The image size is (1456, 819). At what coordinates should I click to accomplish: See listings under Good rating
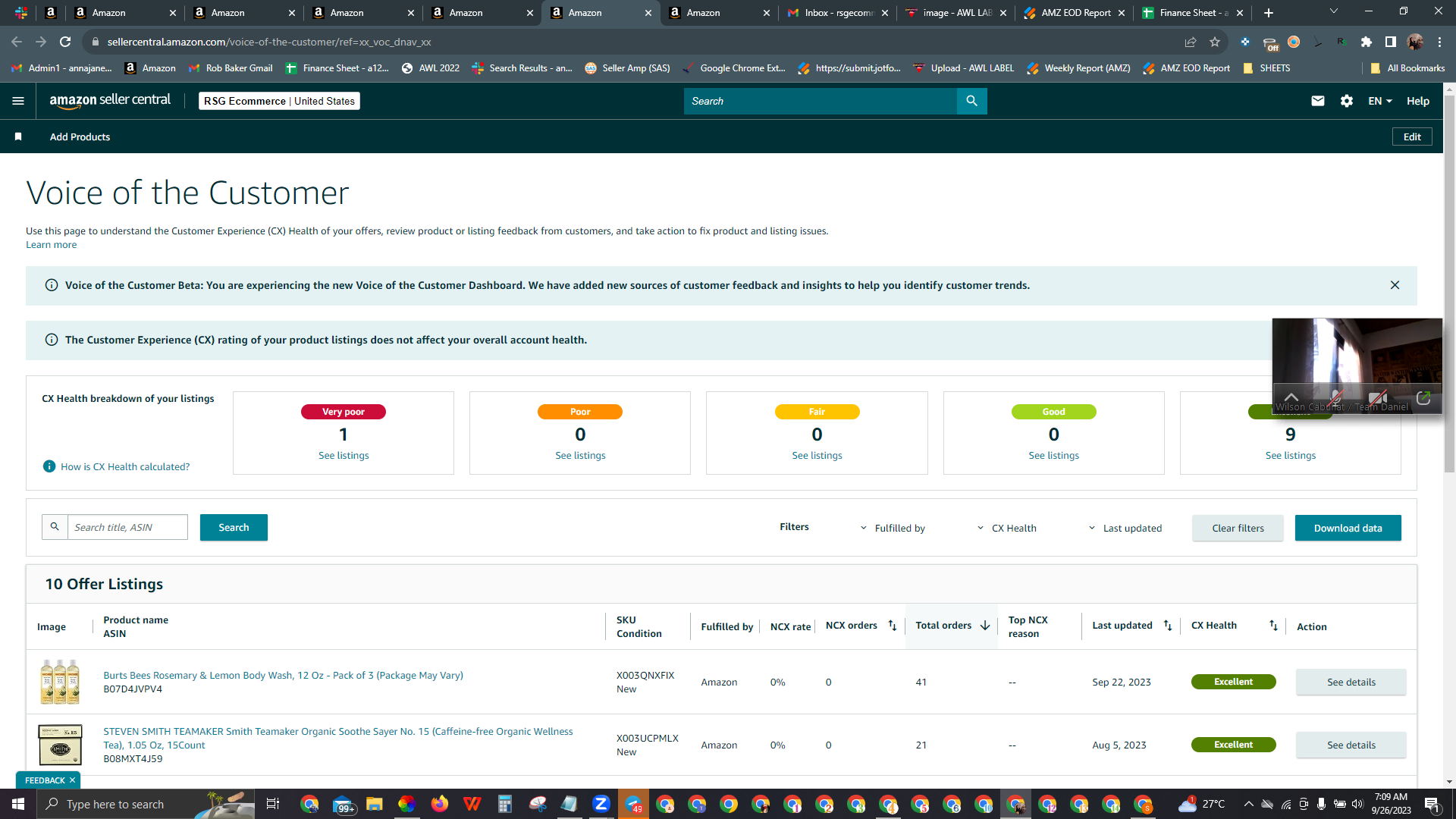coord(1053,455)
